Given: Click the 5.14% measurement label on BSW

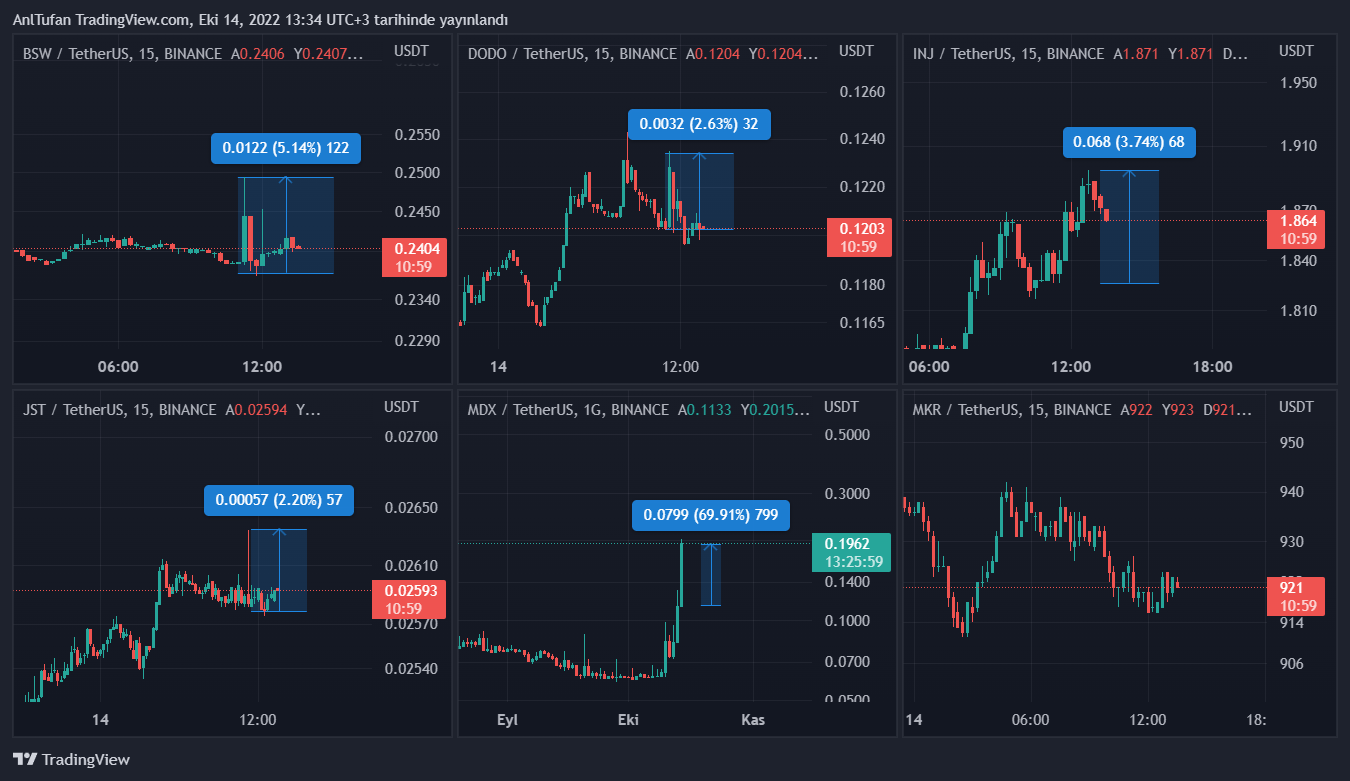Looking at the screenshot, I should 286,148.
